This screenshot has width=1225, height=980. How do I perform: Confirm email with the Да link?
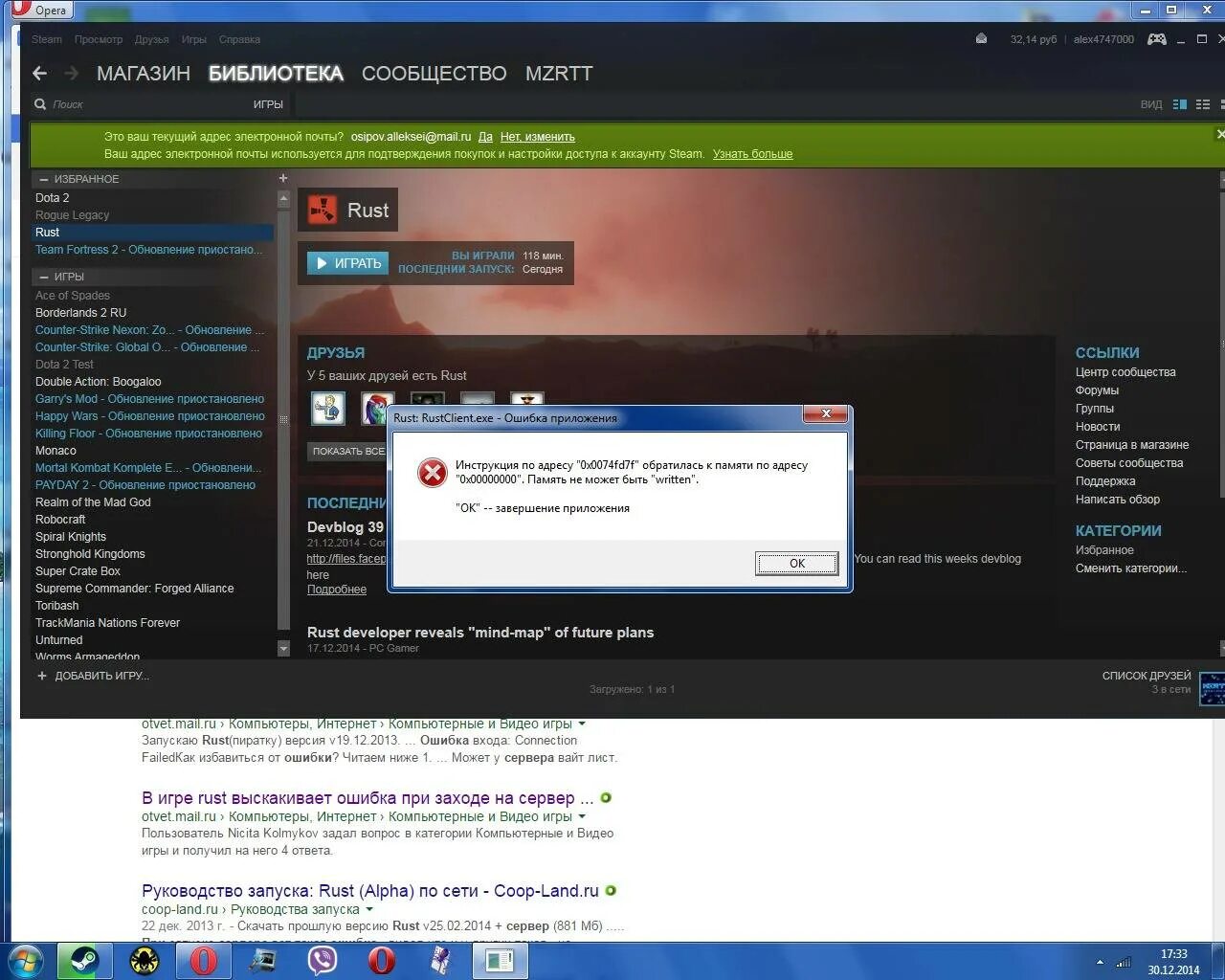click(485, 137)
